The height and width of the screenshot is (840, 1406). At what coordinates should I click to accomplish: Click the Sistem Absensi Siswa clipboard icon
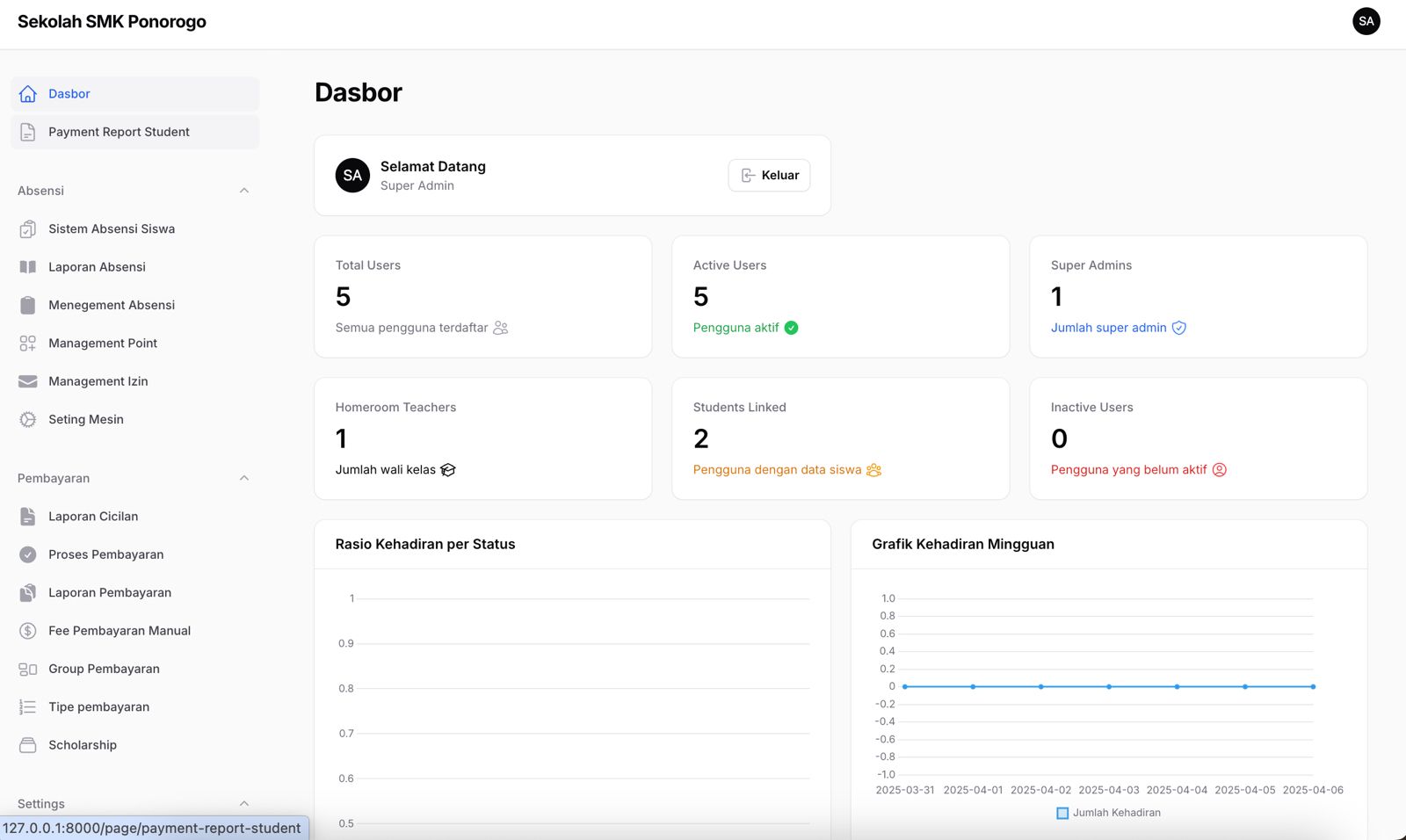tap(28, 229)
